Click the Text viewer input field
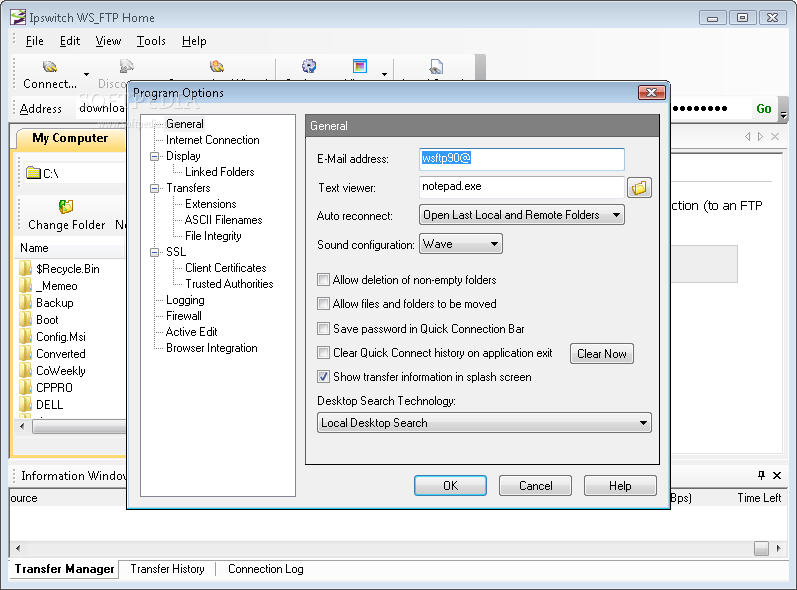Image resolution: width=797 pixels, height=590 pixels. (522, 187)
